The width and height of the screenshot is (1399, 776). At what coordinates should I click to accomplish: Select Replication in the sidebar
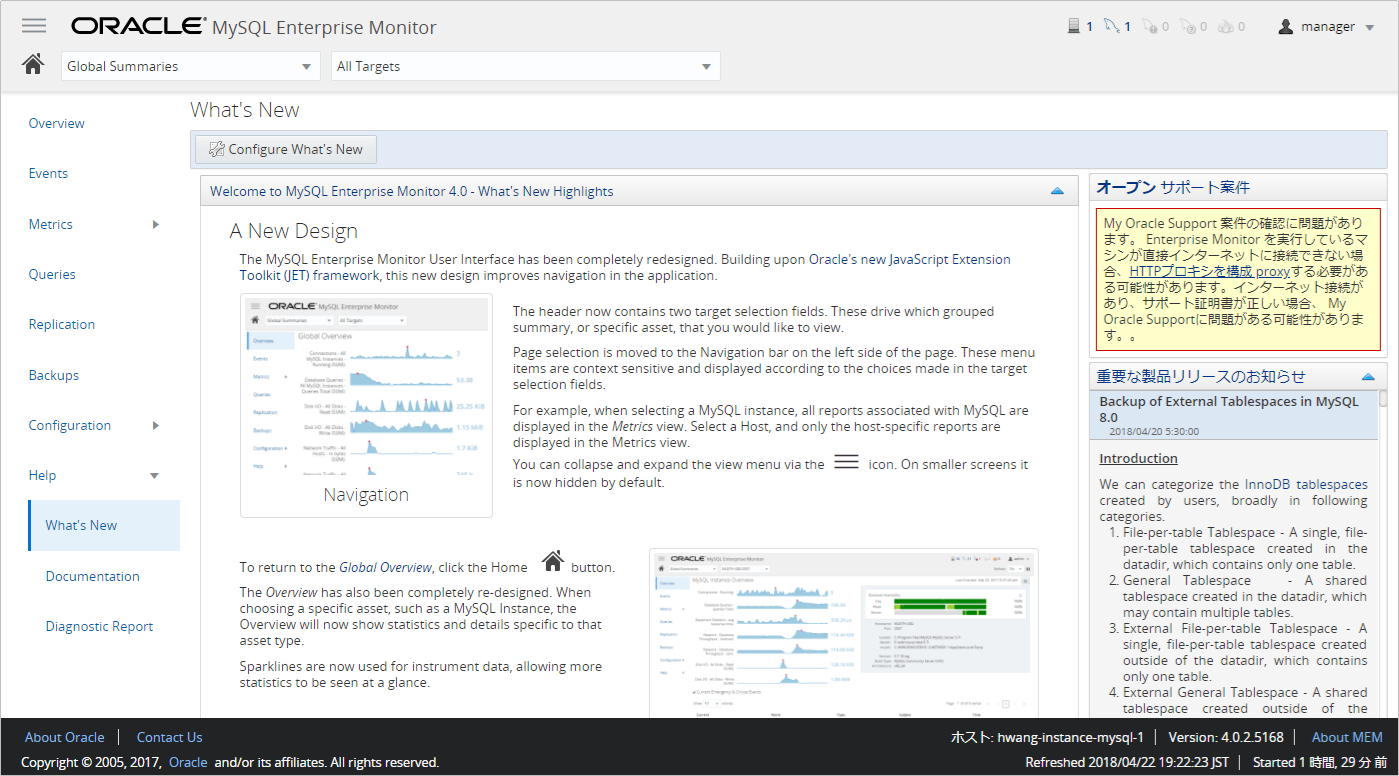pyautogui.click(x=62, y=325)
